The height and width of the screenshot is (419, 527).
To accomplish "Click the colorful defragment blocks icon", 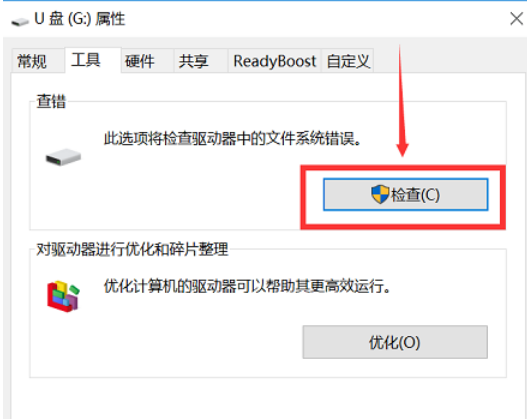I will point(63,296).
